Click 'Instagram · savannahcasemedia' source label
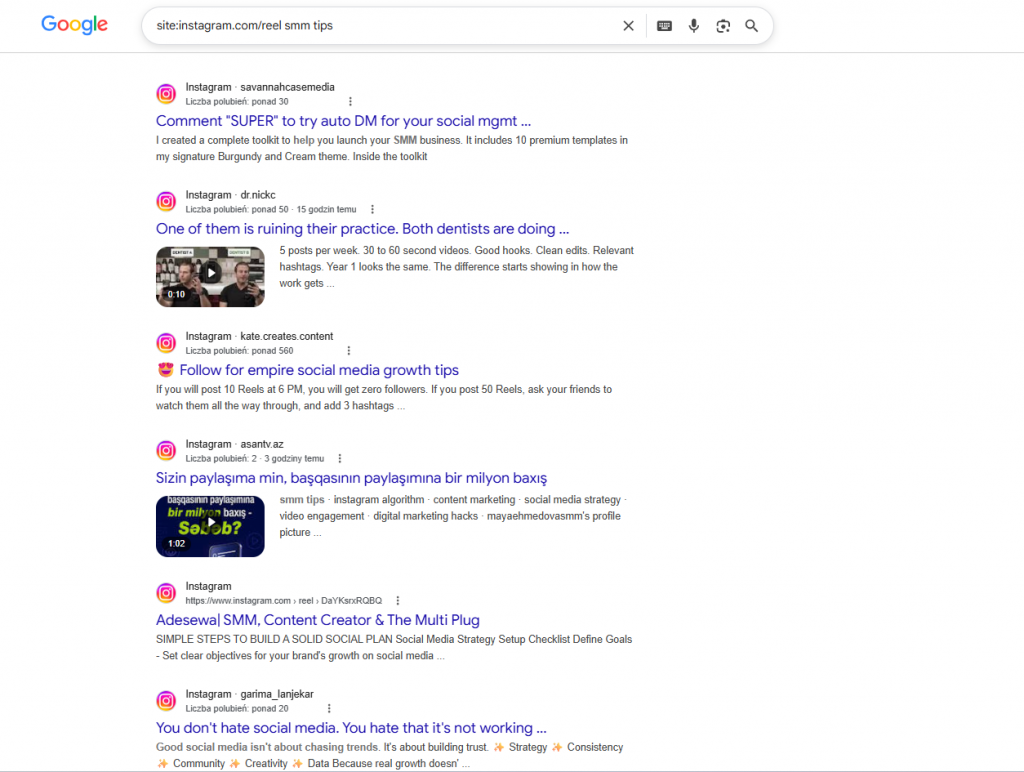 pyautogui.click(x=260, y=87)
